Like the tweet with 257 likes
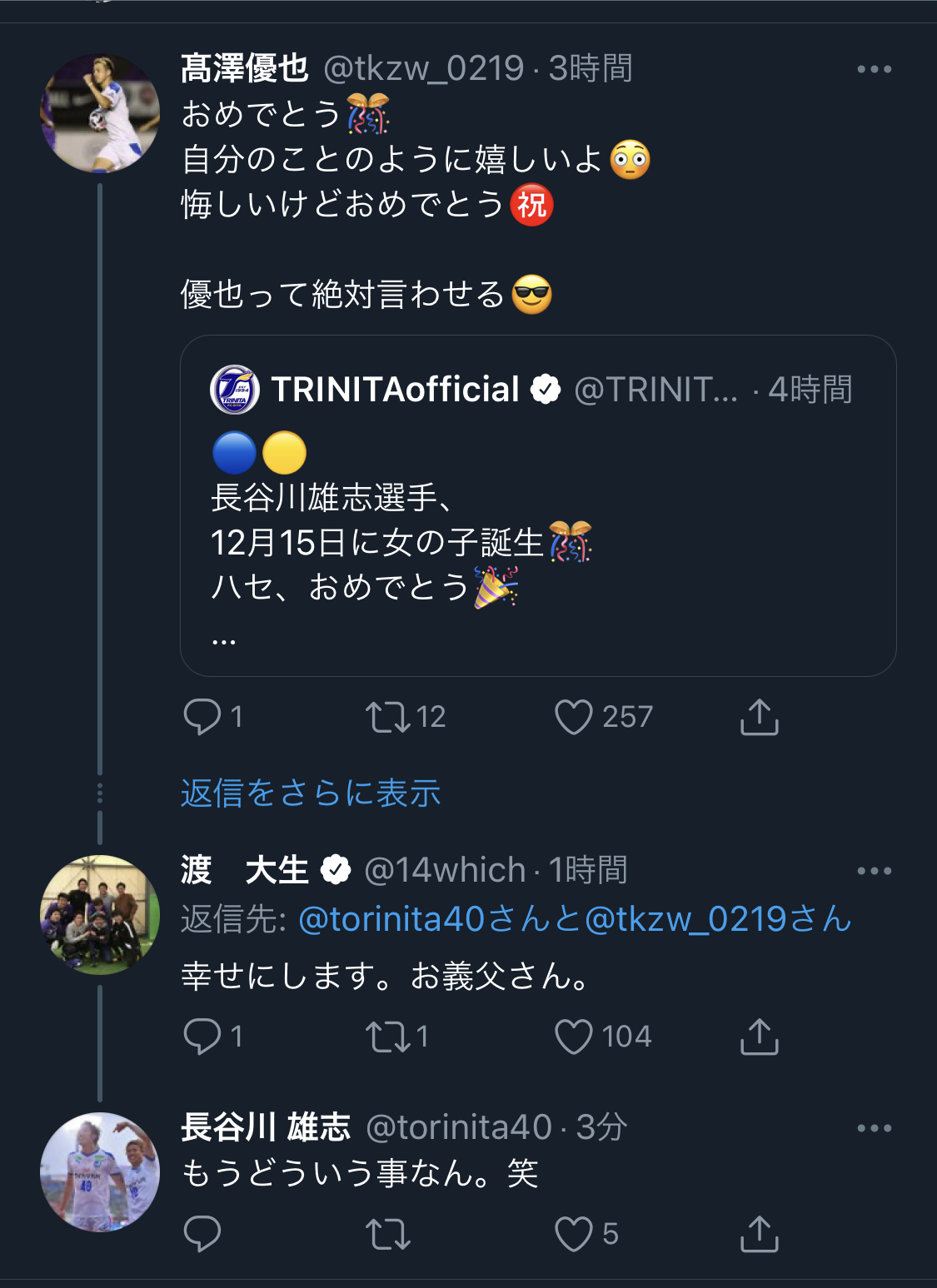937x1288 pixels. click(x=574, y=717)
